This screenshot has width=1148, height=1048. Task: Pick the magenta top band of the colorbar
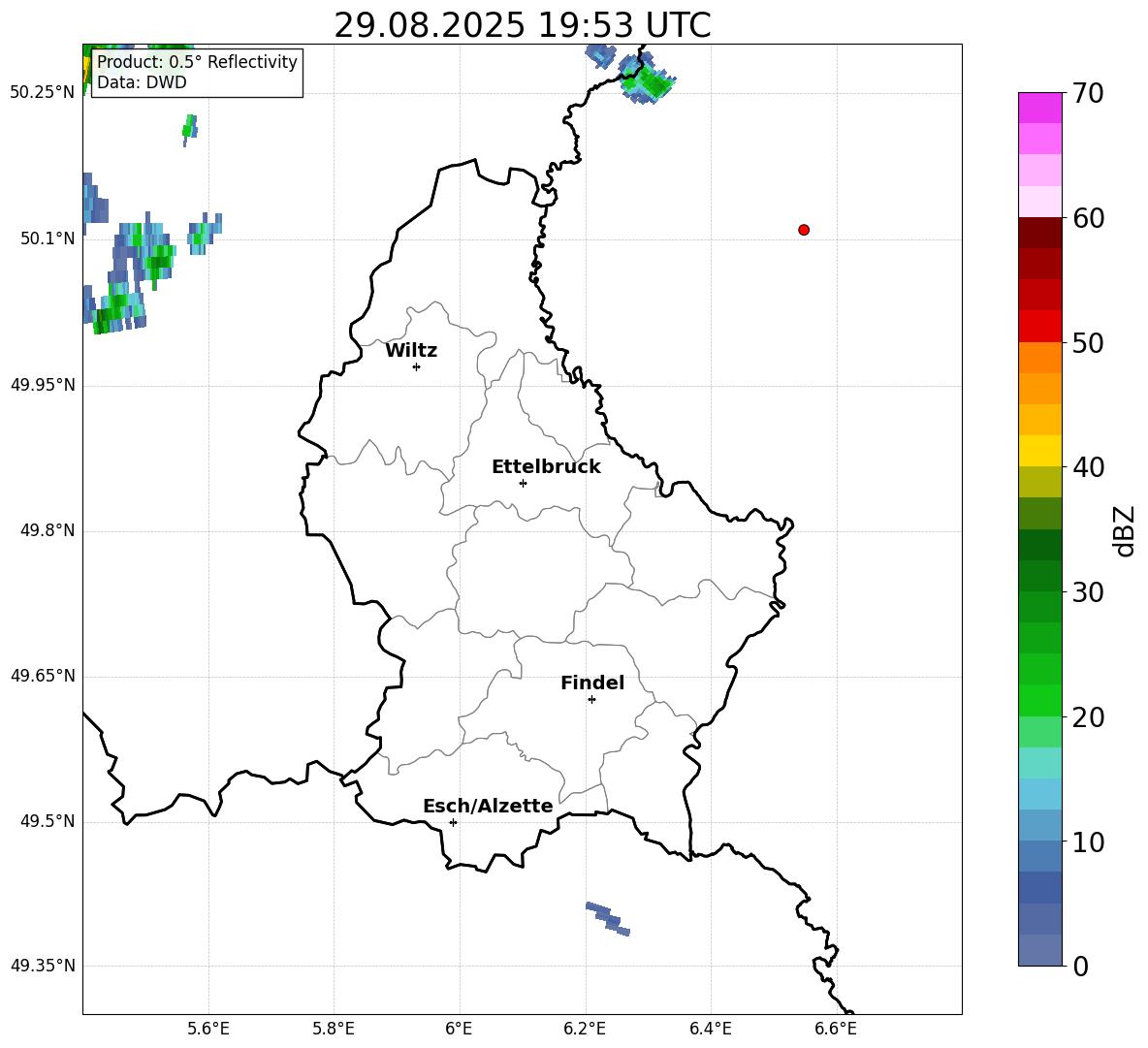pyautogui.click(x=1040, y=108)
